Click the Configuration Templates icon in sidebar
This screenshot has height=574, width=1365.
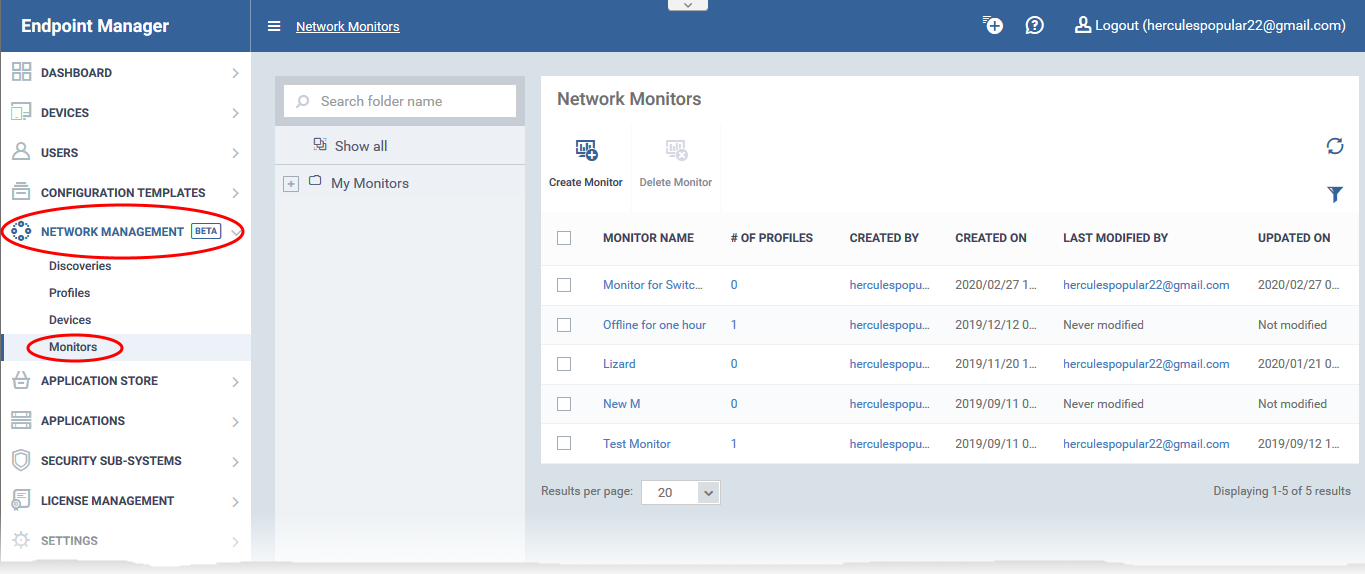21,192
